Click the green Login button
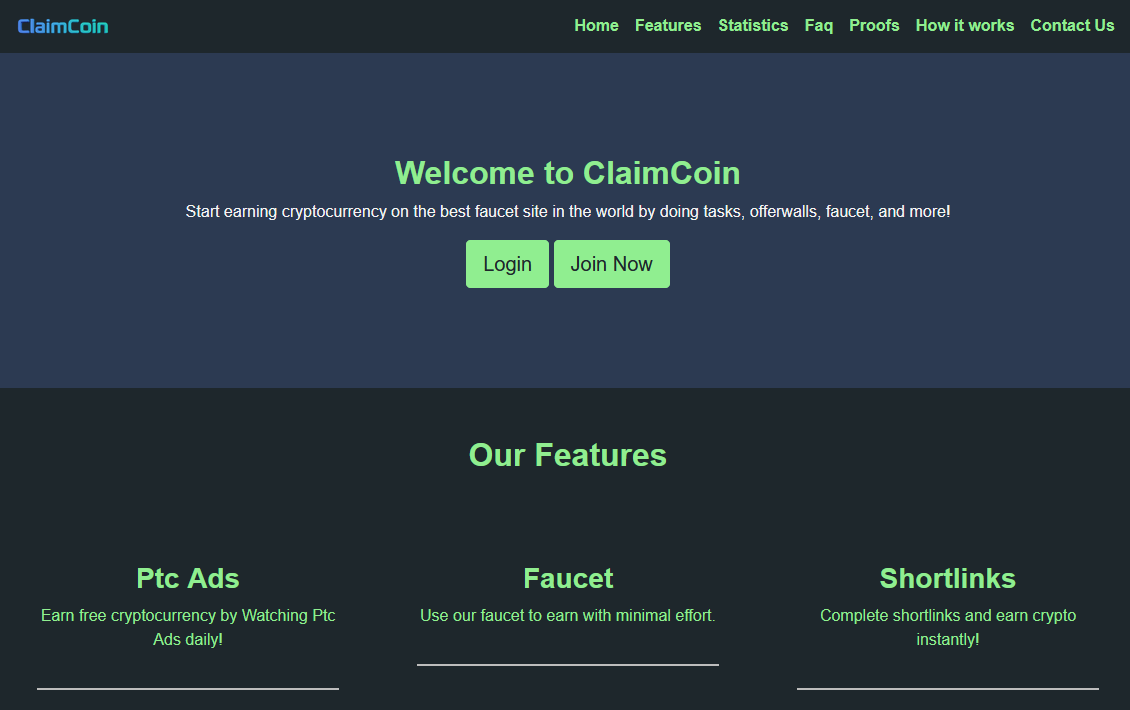This screenshot has height=710, width=1130. click(x=507, y=264)
